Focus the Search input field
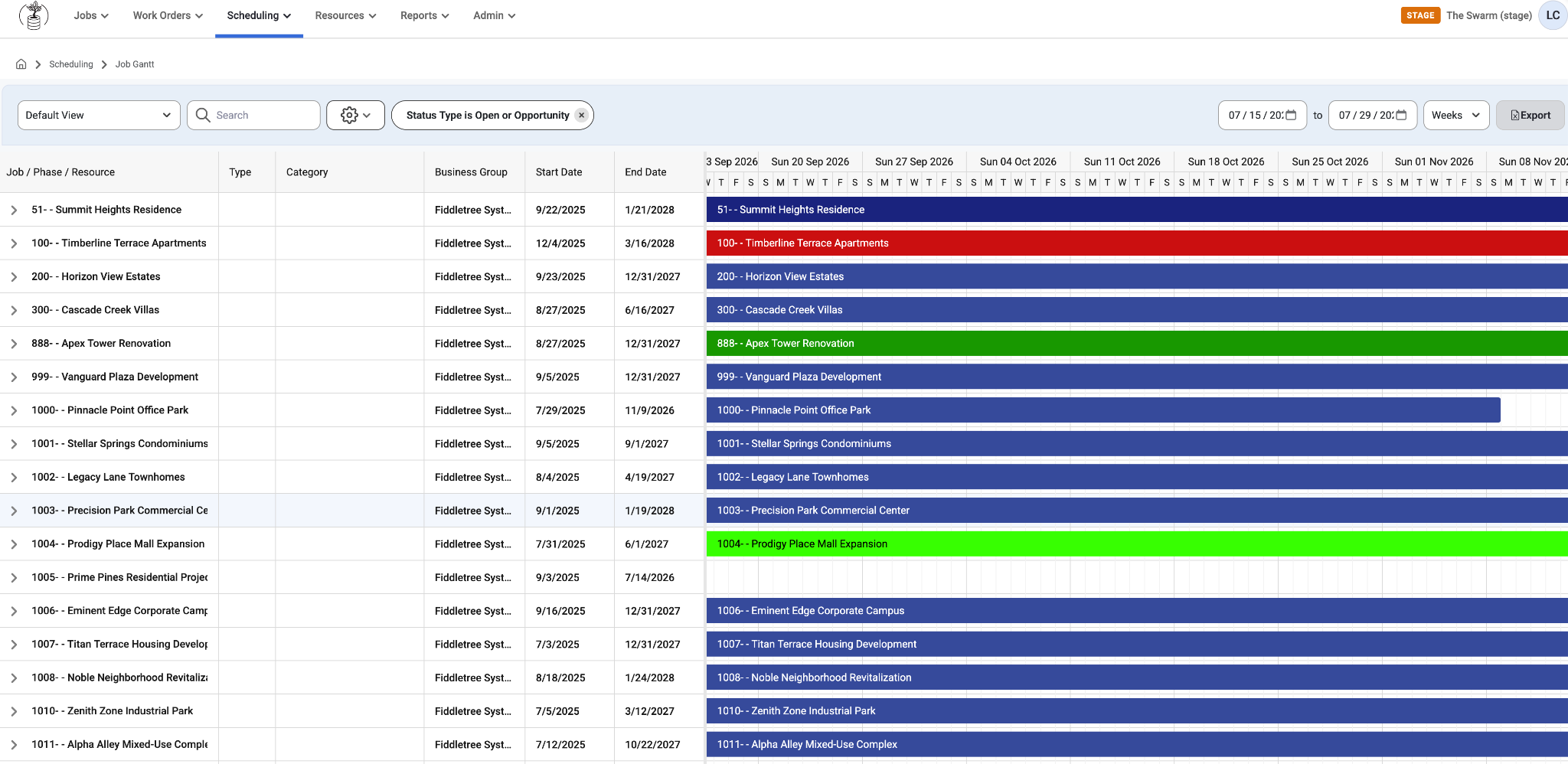Image resolution: width=1568 pixels, height=764 pixels. pyautogui.click(x=264, y=115)
